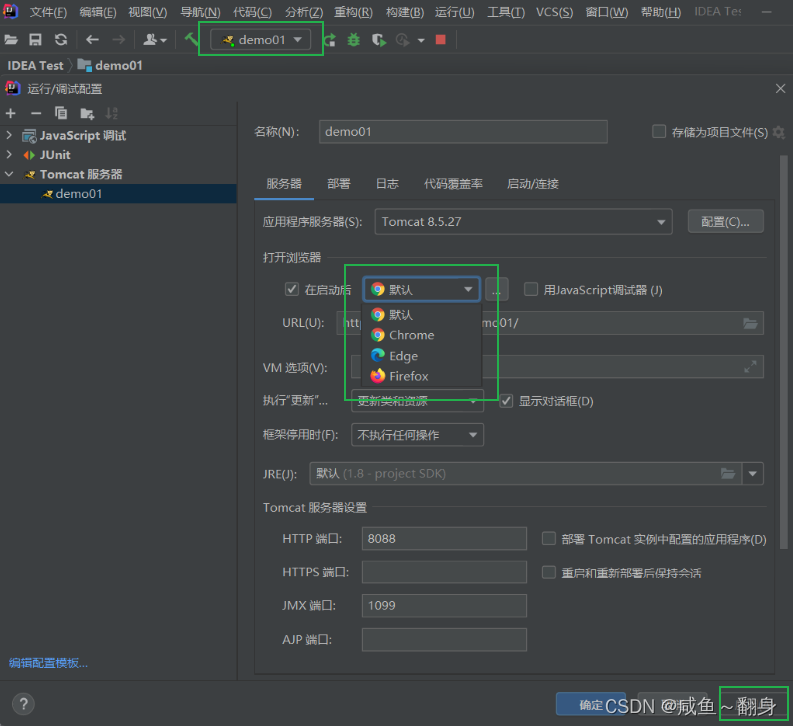Run with Coverage shield icon
793x726 pixels.
pos(378,39)
